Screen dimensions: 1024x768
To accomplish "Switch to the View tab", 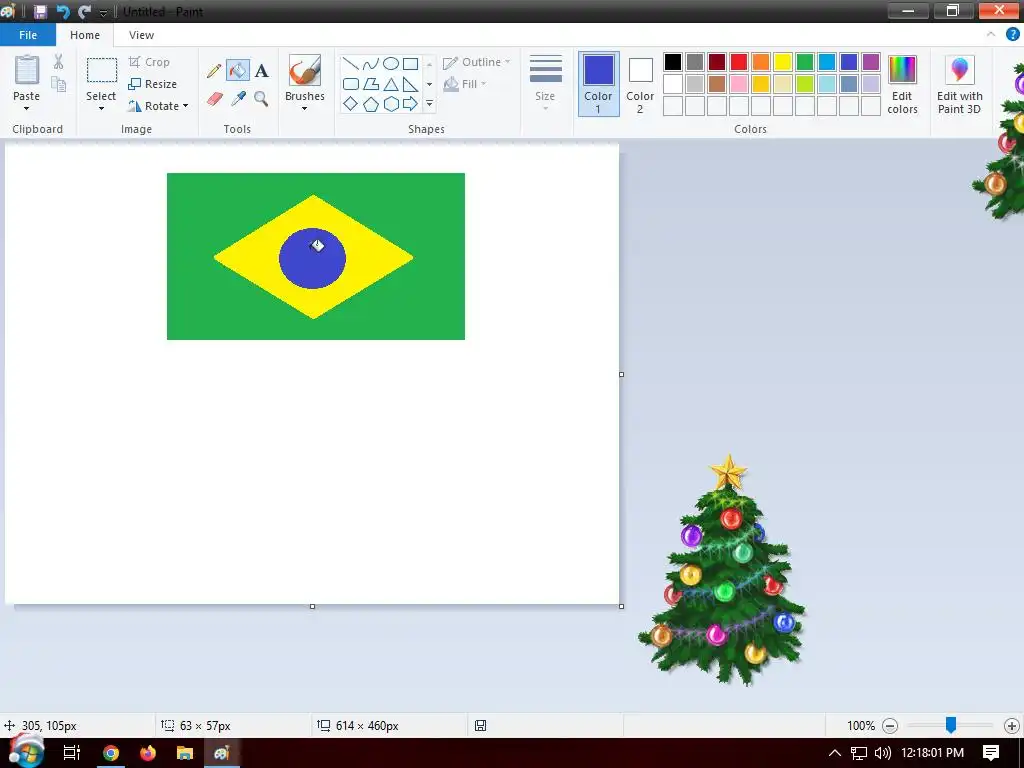I will [141, 35].
